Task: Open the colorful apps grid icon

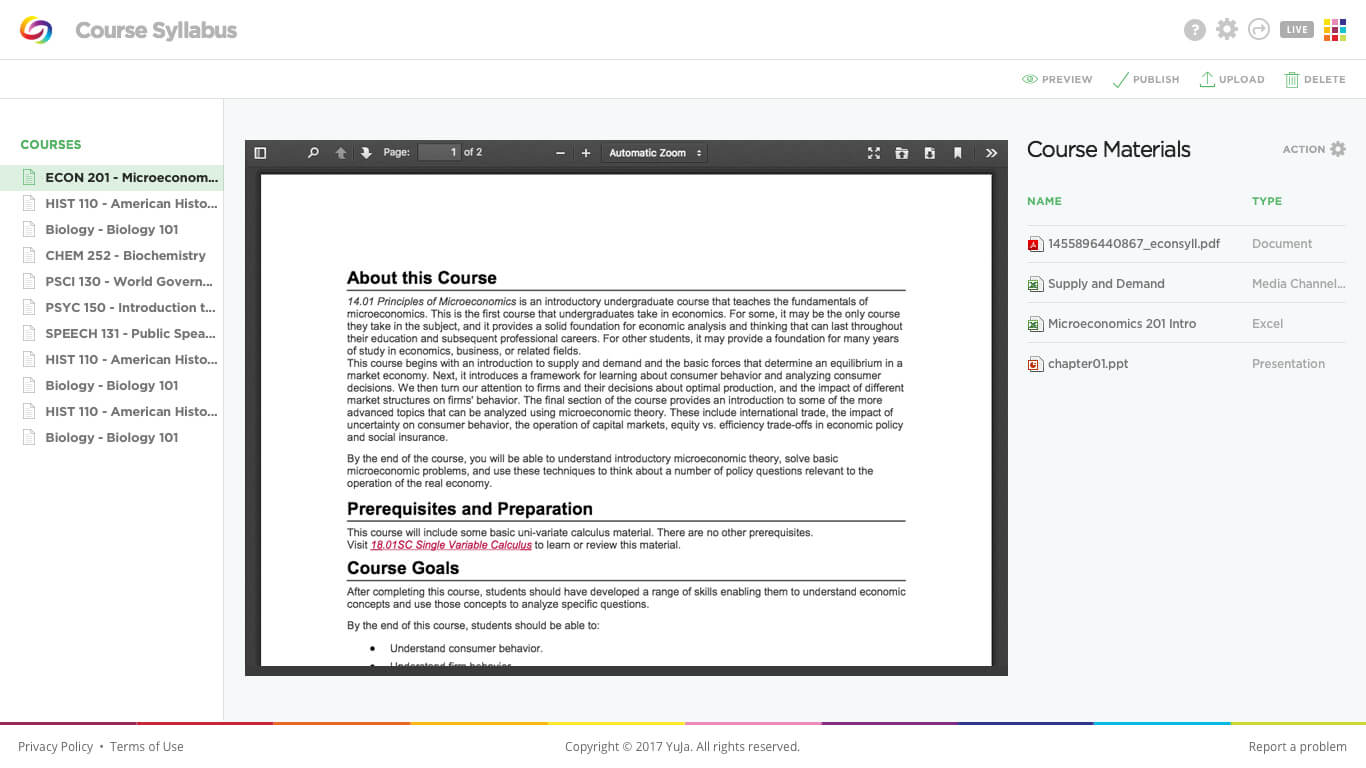Action: 1335,30
